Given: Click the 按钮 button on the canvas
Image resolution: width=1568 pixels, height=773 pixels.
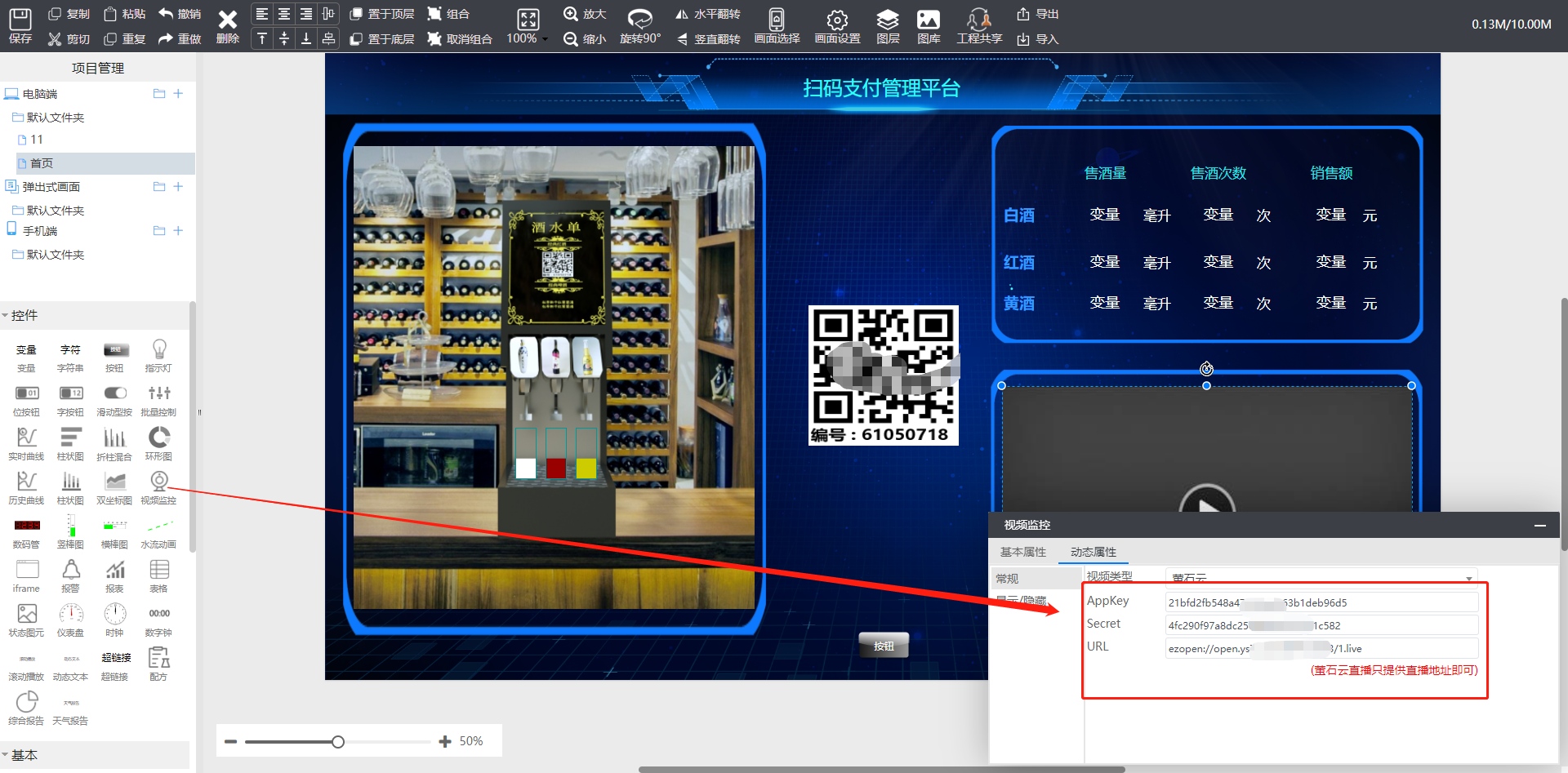Looking at the screenshot, I should 884,645.
